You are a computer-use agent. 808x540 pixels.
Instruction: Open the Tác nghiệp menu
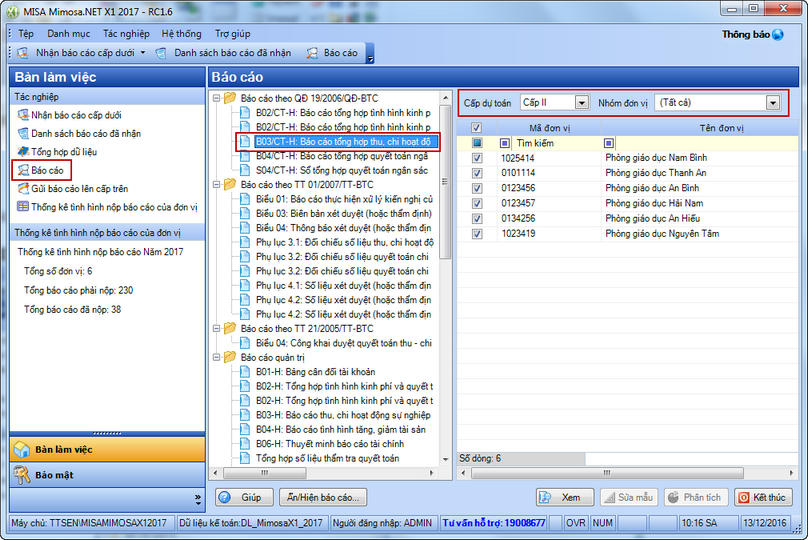click(x=126, y=33)
